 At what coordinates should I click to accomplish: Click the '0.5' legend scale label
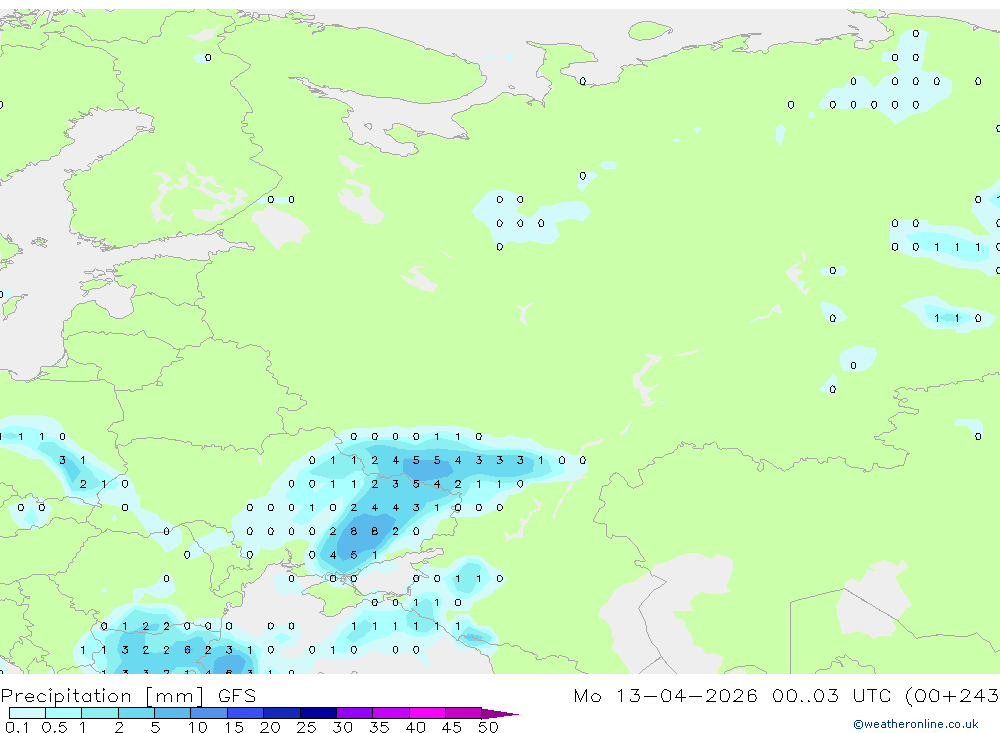tap(54, 727)
